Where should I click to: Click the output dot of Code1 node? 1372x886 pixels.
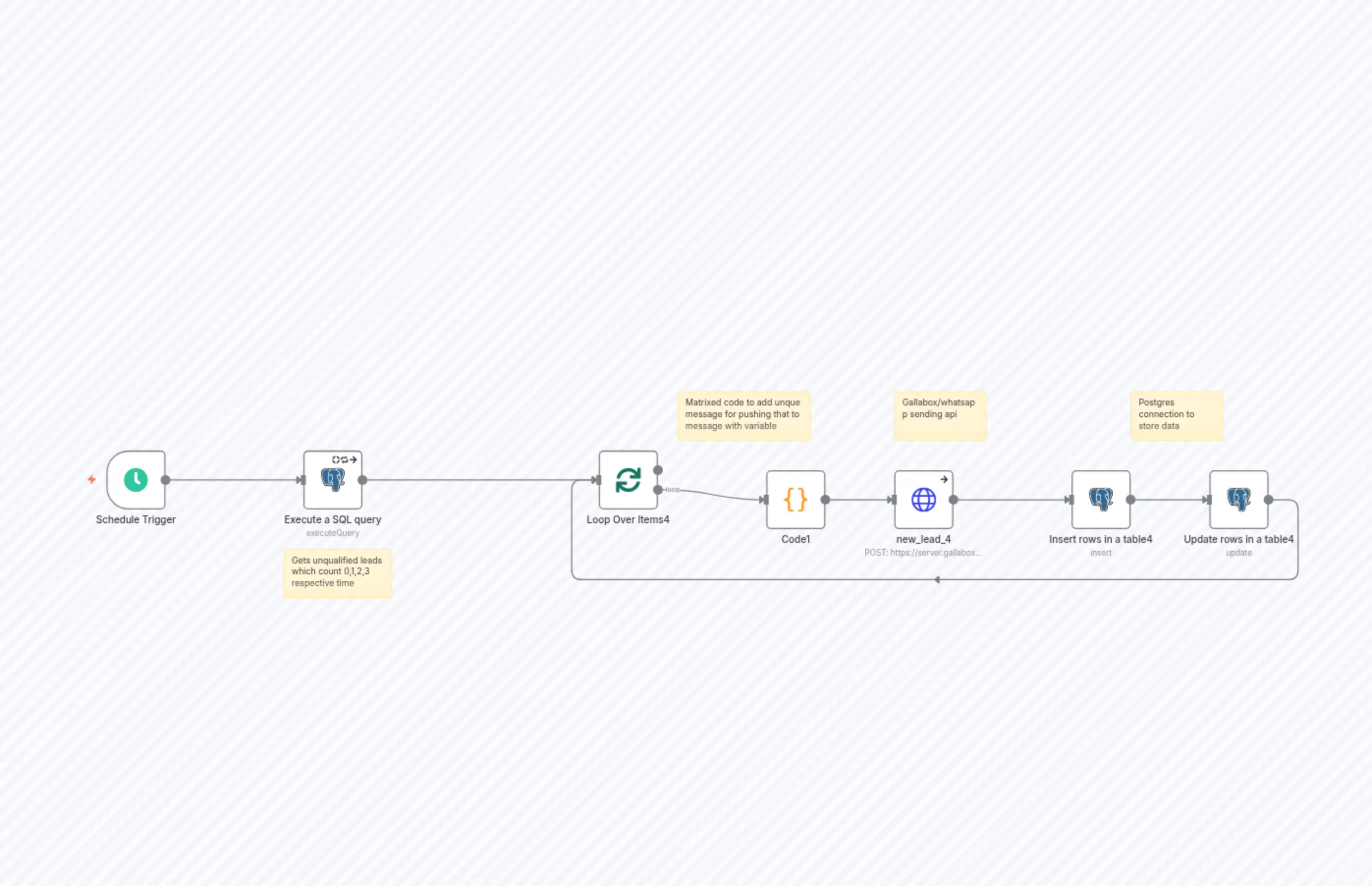pyautogui.click(x=825, y=499)
